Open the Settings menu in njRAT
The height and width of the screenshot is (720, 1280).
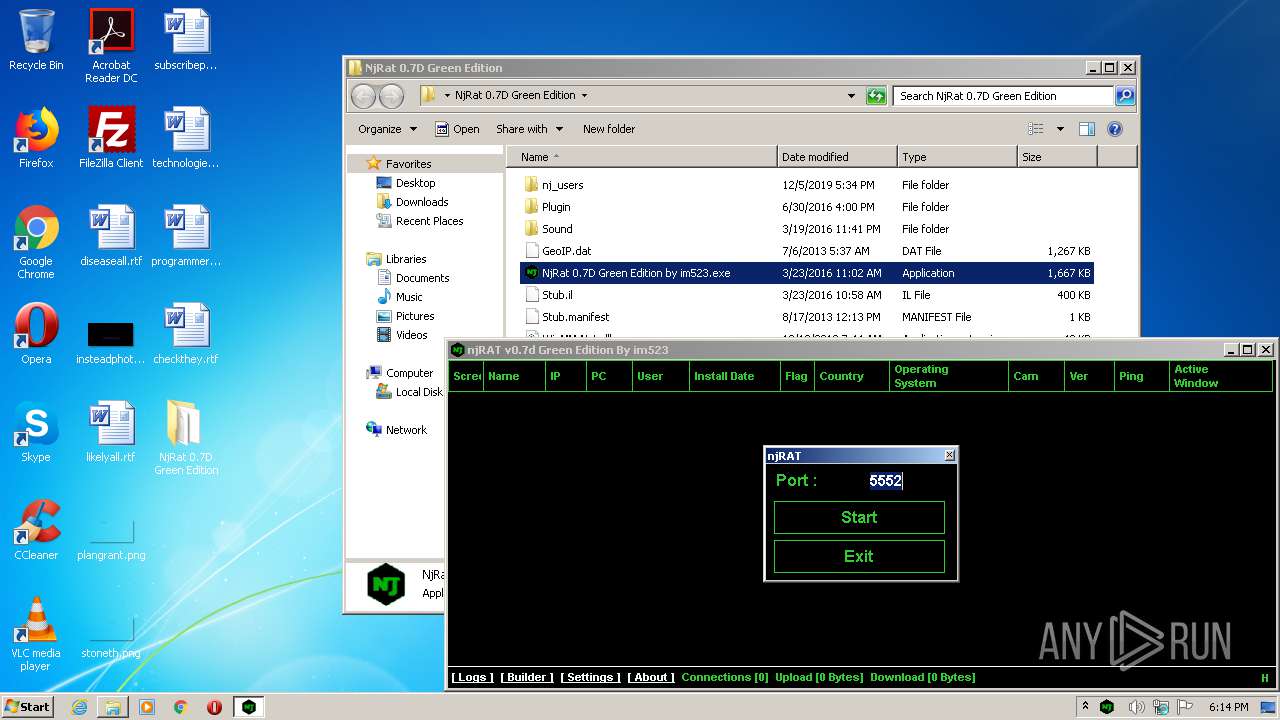590,677
